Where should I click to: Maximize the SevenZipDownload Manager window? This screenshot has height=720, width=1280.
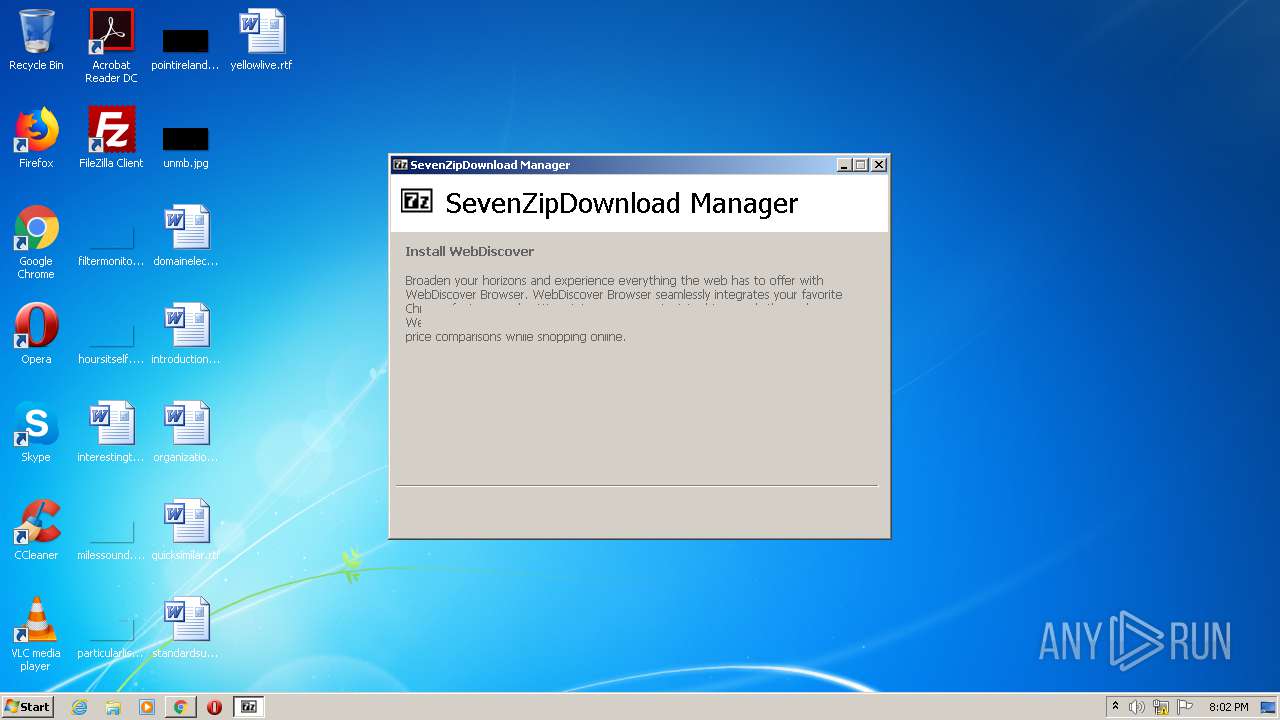861,165
